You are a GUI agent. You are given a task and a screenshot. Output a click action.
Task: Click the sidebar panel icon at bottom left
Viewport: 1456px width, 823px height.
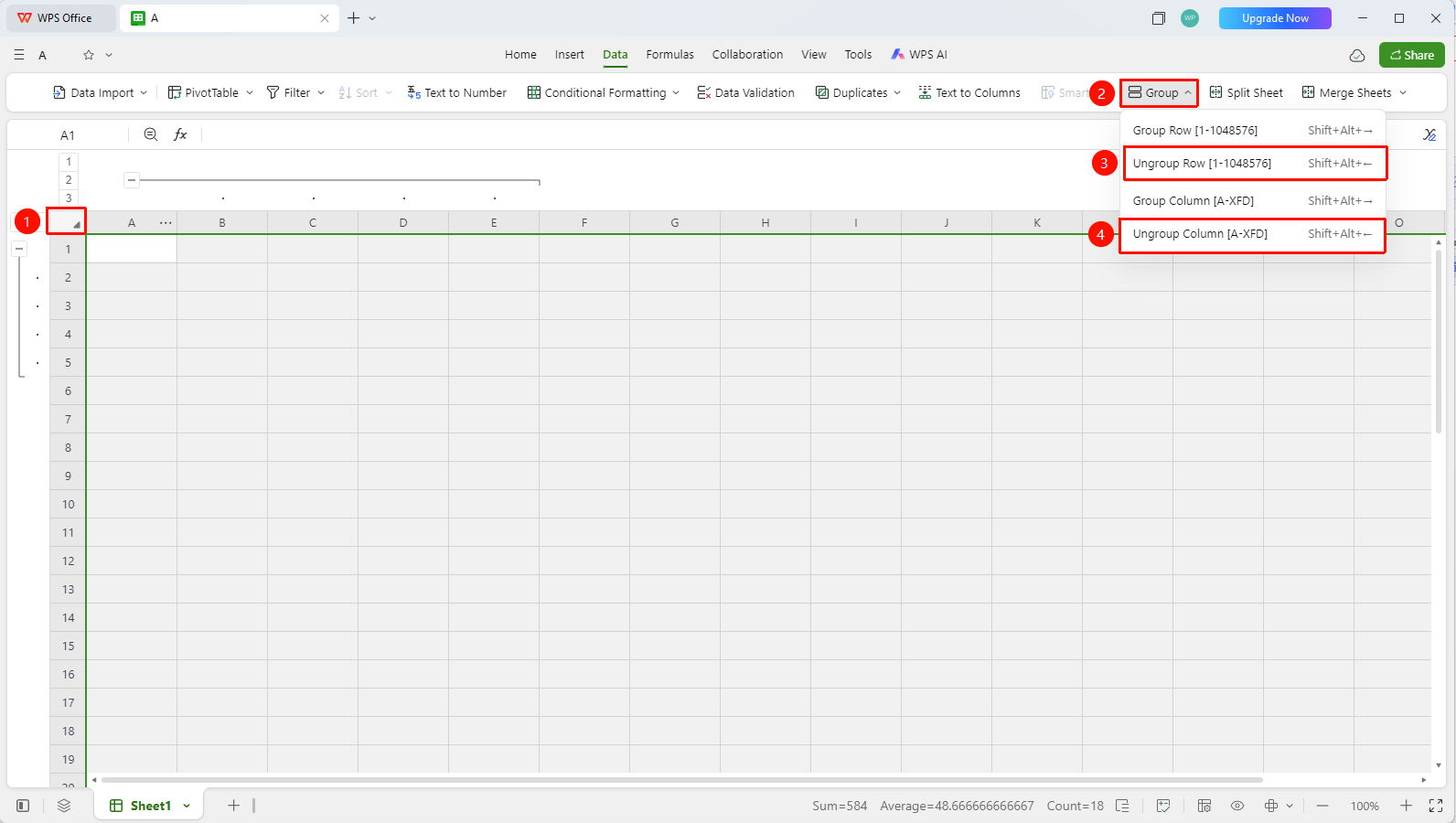(x=23, y=806)
